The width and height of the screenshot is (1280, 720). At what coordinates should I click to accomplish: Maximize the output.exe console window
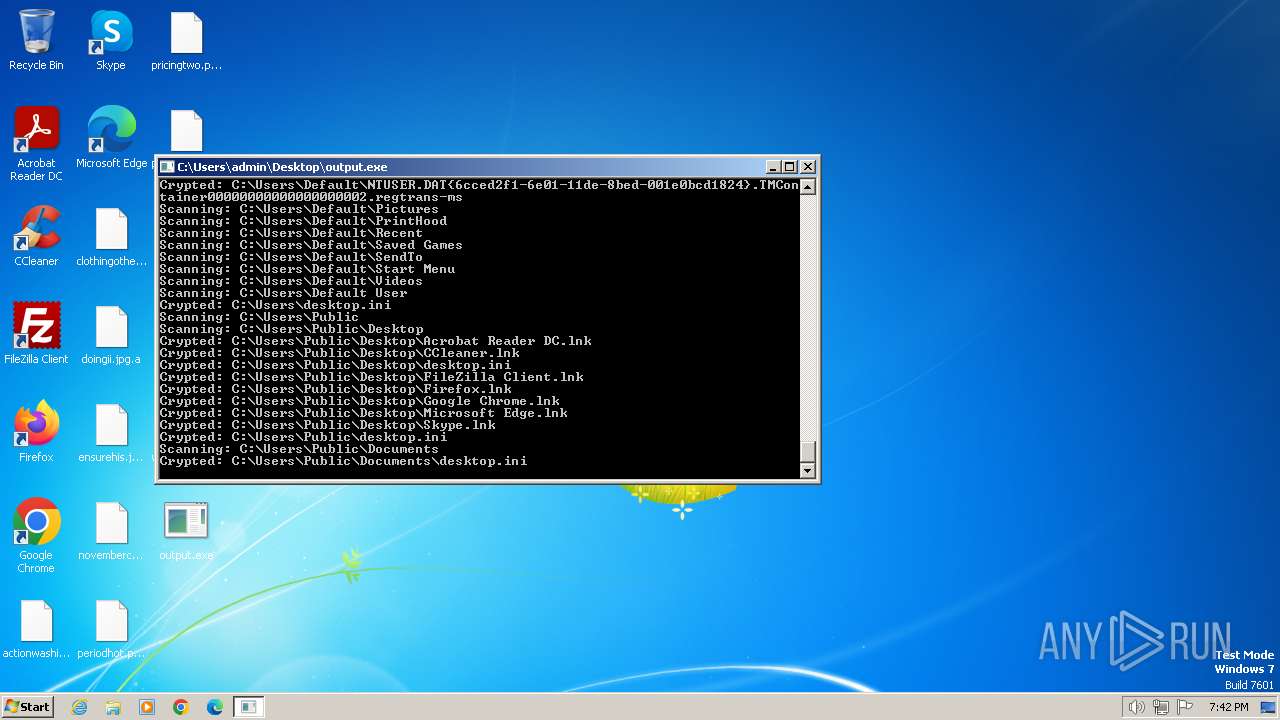pyautogui.click(x=790, y=167)
